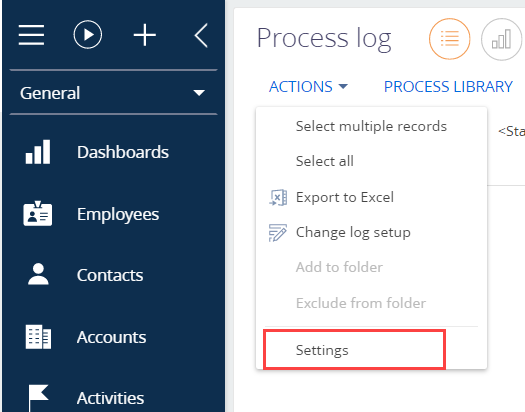This screenshot has width=525, height=412.
Task: Open the PROCESS LIBRARY link
Action: (x=448, y=87)
